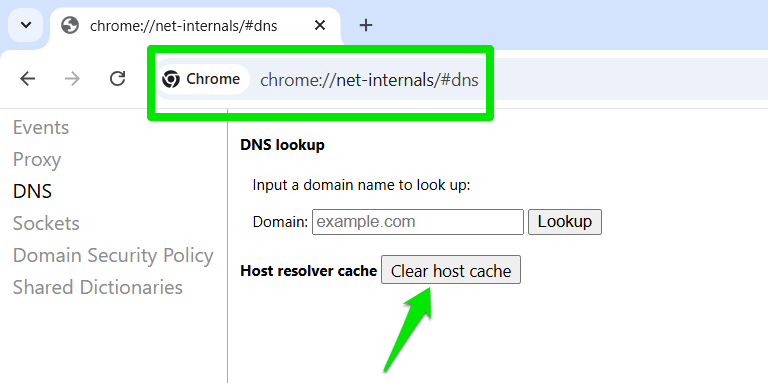Viewport: 768px width, 383px height.
Task: Close the net-internals tab
Action: (x=320, y=25)
